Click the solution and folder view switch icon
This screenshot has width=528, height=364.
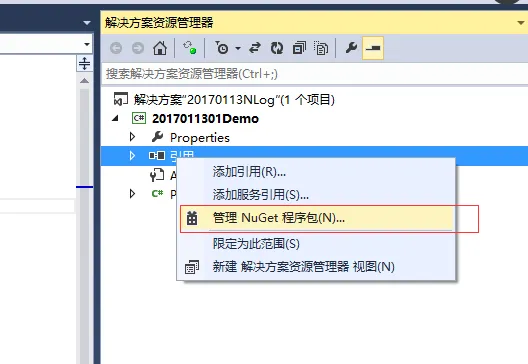click(190, 48)
